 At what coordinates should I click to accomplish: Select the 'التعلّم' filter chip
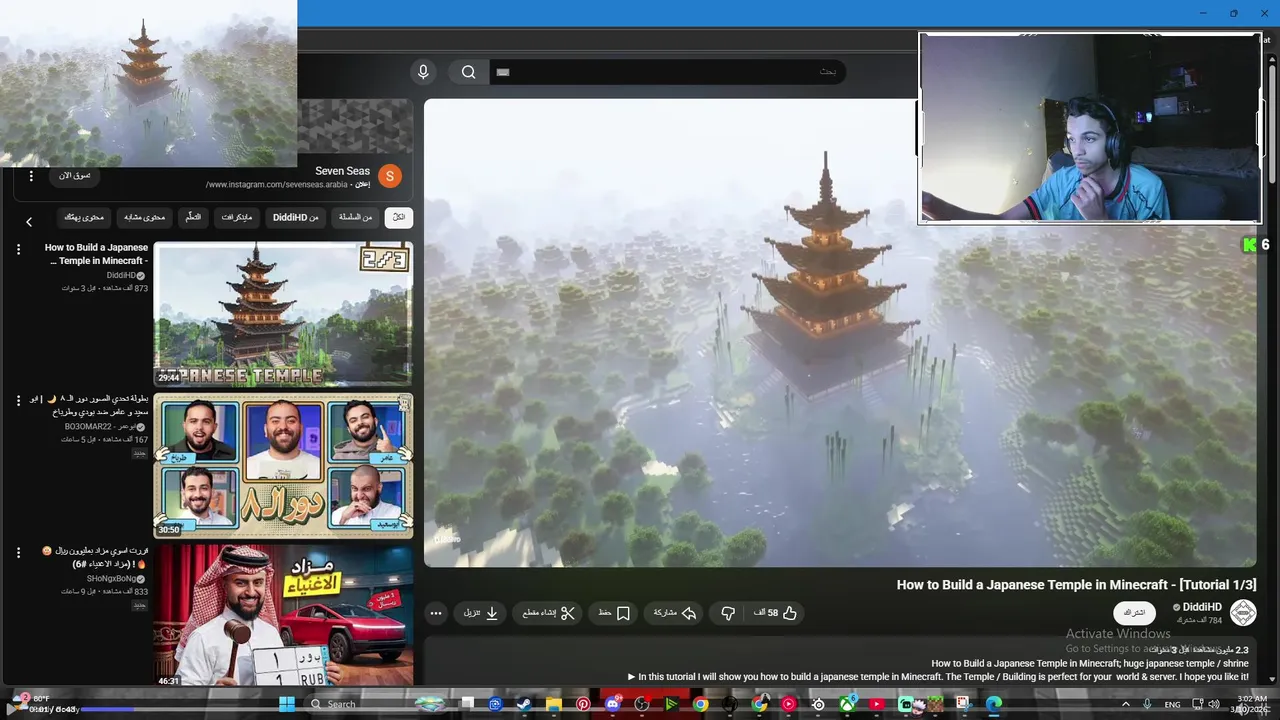click(x=193, y=217)
